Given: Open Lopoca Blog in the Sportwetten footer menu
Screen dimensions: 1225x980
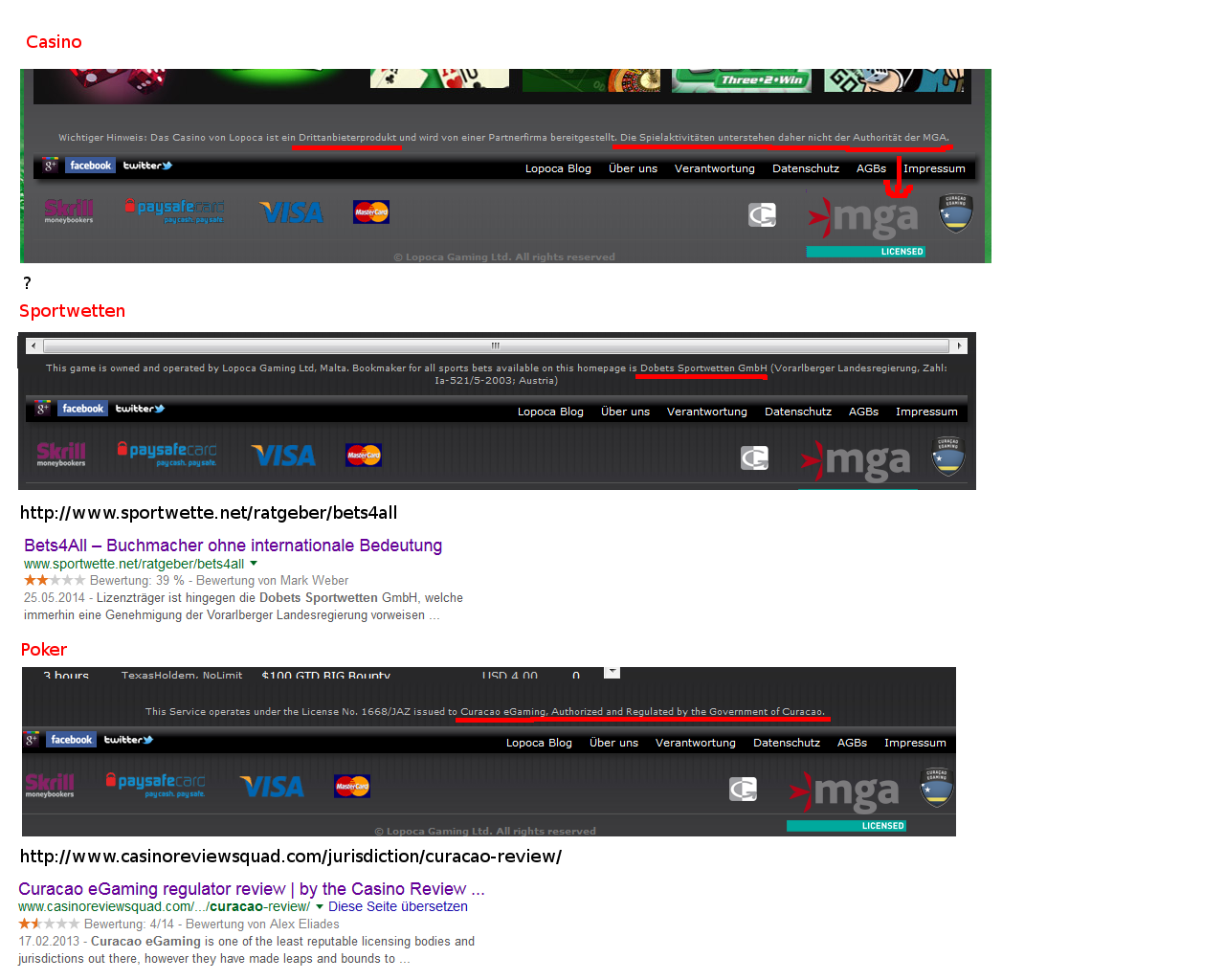Looking at the screenshot, I should point(550,412).
